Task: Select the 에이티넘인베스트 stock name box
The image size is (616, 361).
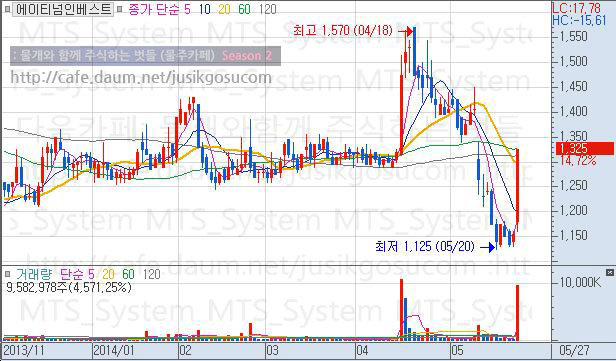Action: (63, 9)
